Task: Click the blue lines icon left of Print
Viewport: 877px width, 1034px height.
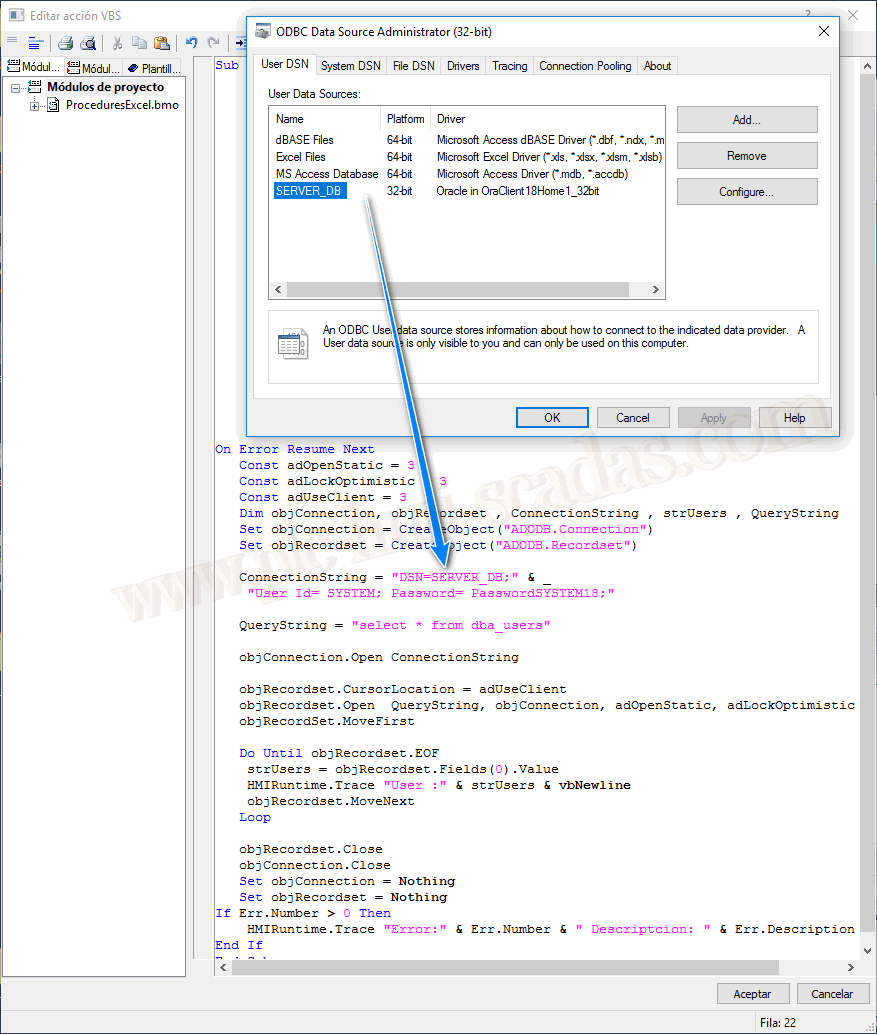Action: click(36, 43)
